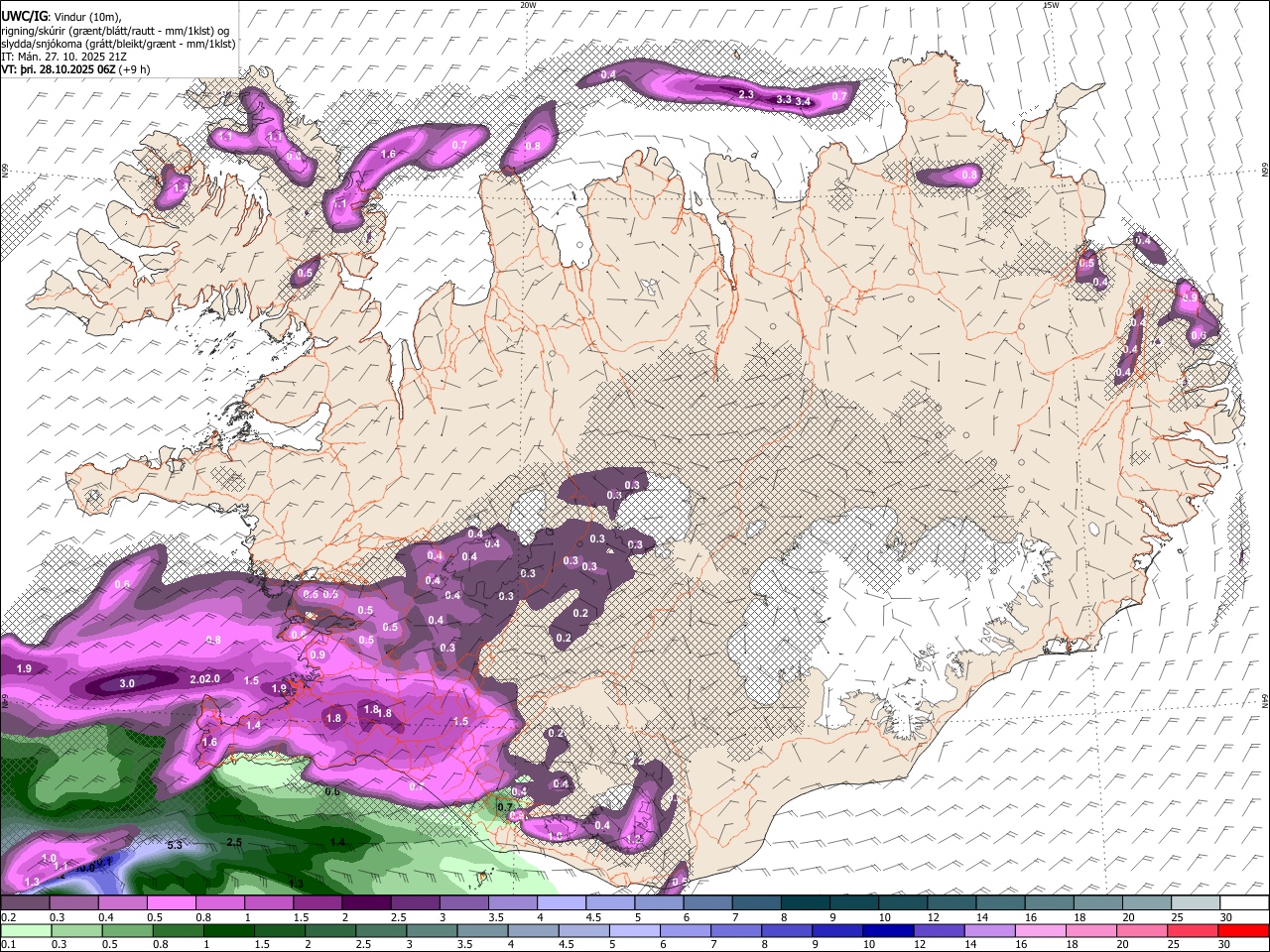Viewport: 1270px width, 952px height.
Task: Click the '0.1' label on the green scale
Action: click(8, 945)
